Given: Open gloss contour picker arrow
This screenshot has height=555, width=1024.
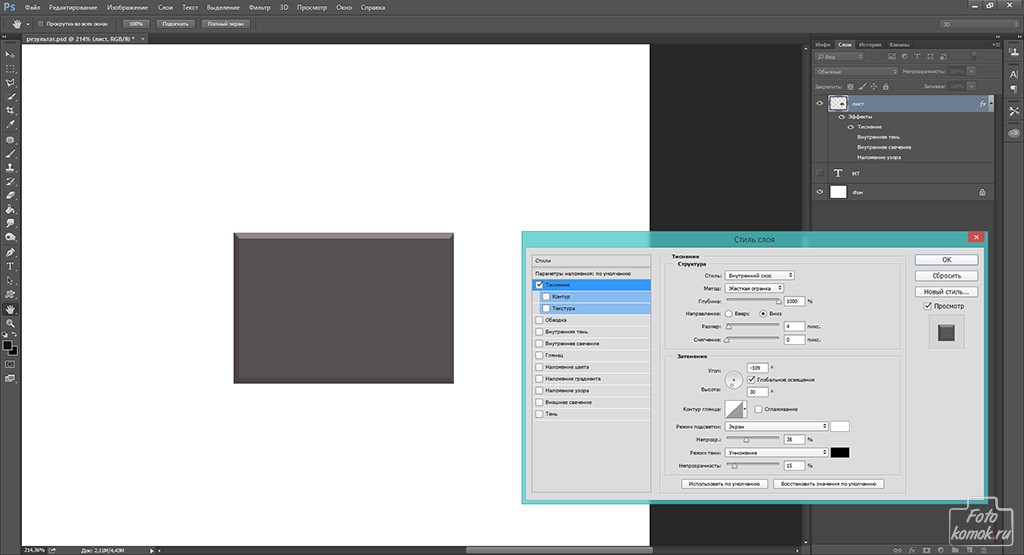Looking at the screenshot, I should pos(745,409).
